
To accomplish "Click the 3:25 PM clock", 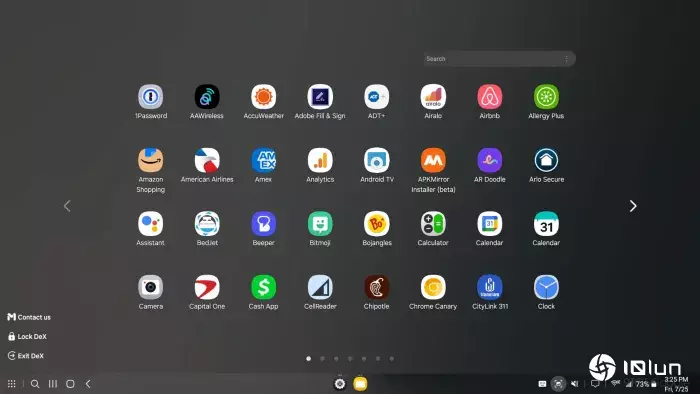I will (676, 380).
